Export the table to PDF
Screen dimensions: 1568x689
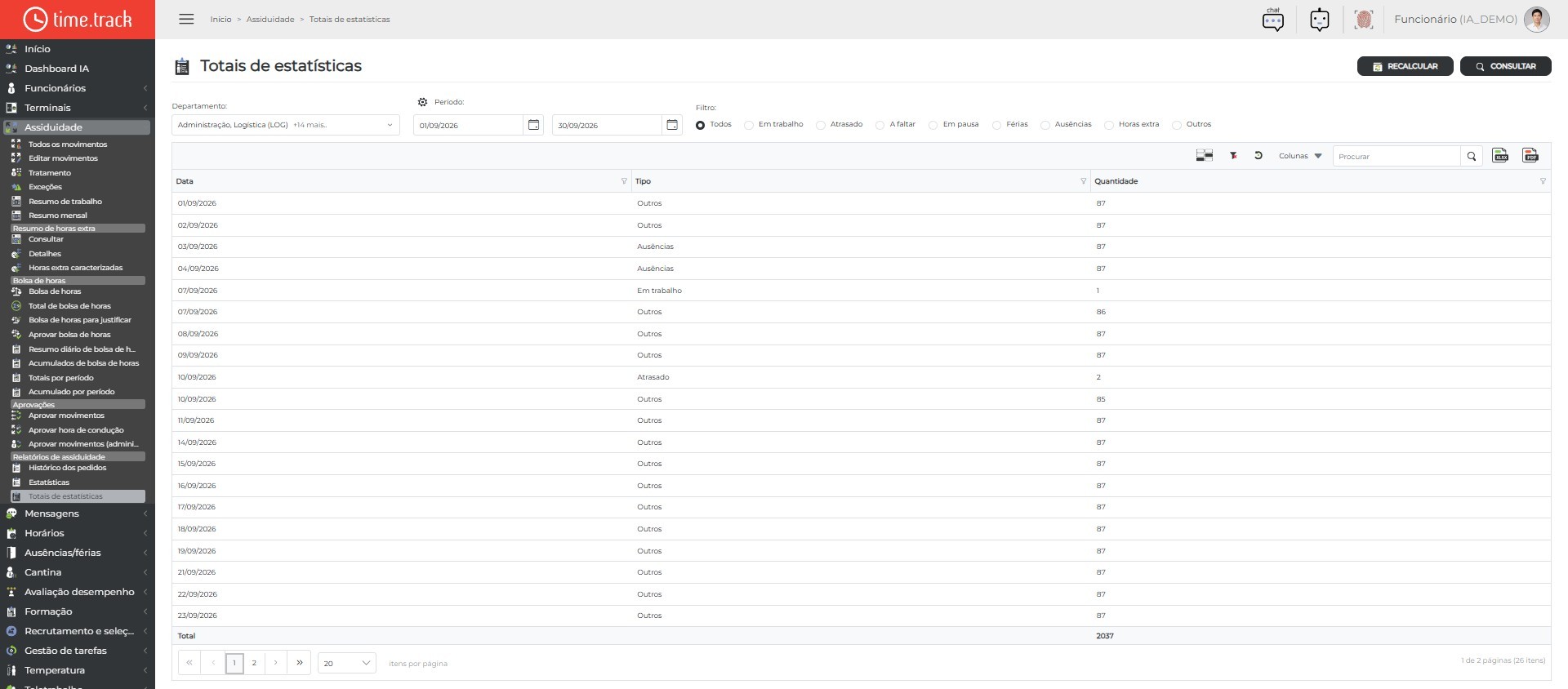pyautogui.click(x=1530, y=156)
